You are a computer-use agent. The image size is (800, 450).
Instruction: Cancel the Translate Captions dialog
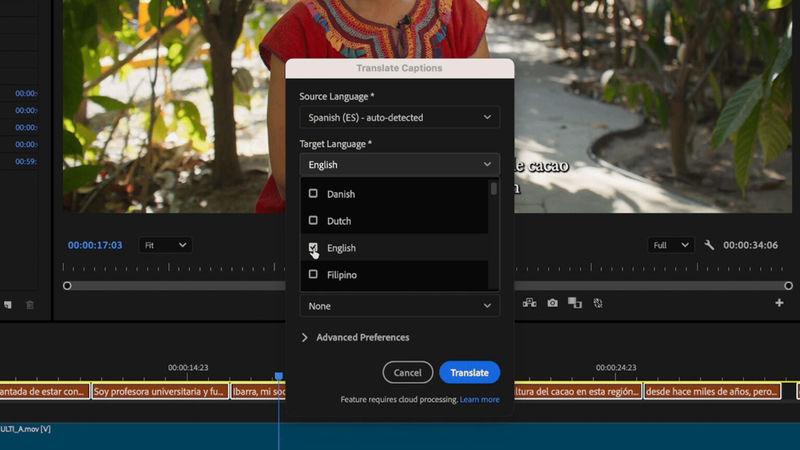407,372
